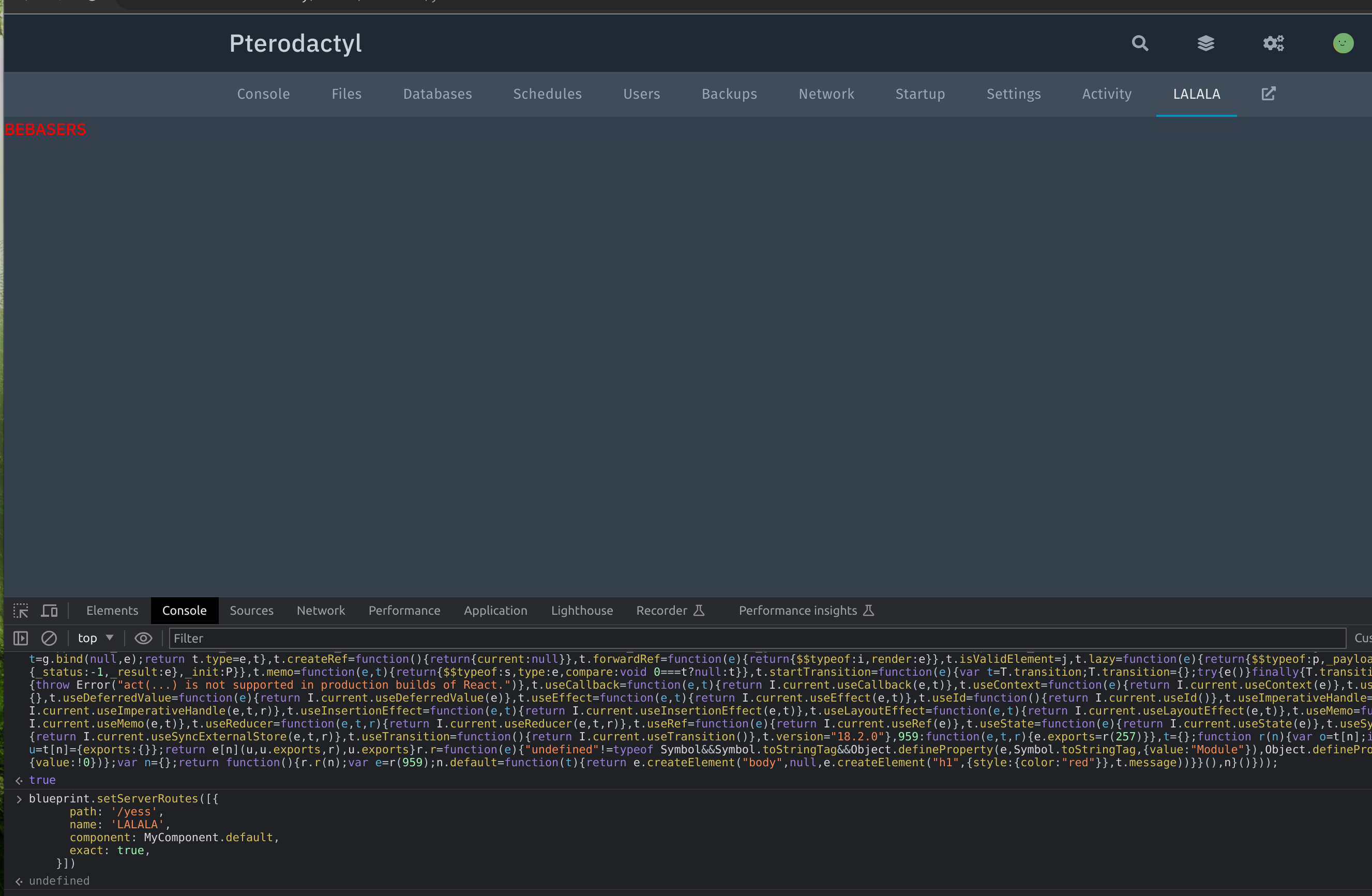The width and height of the screenshot is (1372, 896).
Task: Switch to the Performance panel
Action: [x=405, y=610]
